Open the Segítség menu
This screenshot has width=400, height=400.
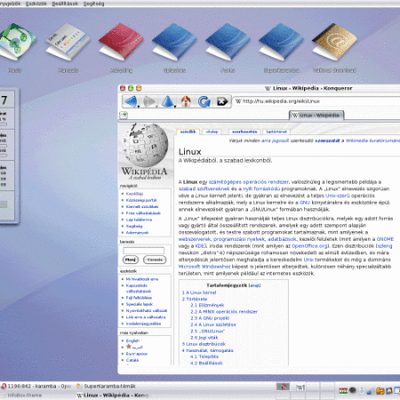coord(94,4)
